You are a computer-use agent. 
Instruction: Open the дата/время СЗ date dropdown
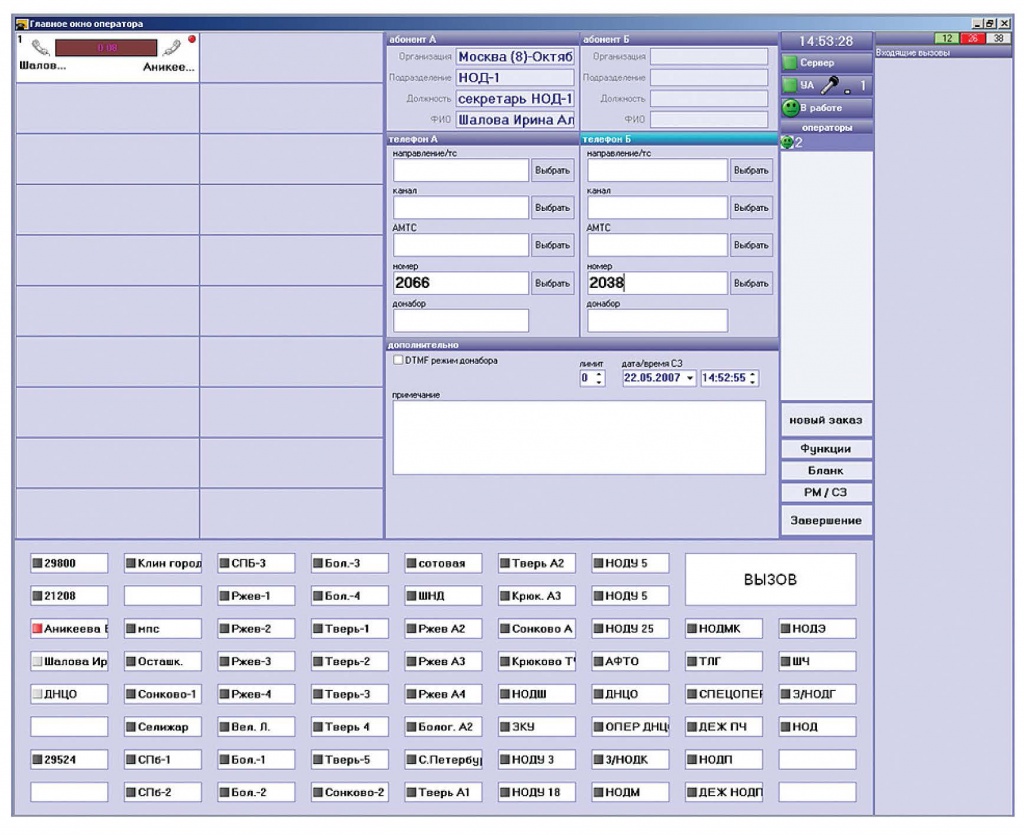pos(689,379)
